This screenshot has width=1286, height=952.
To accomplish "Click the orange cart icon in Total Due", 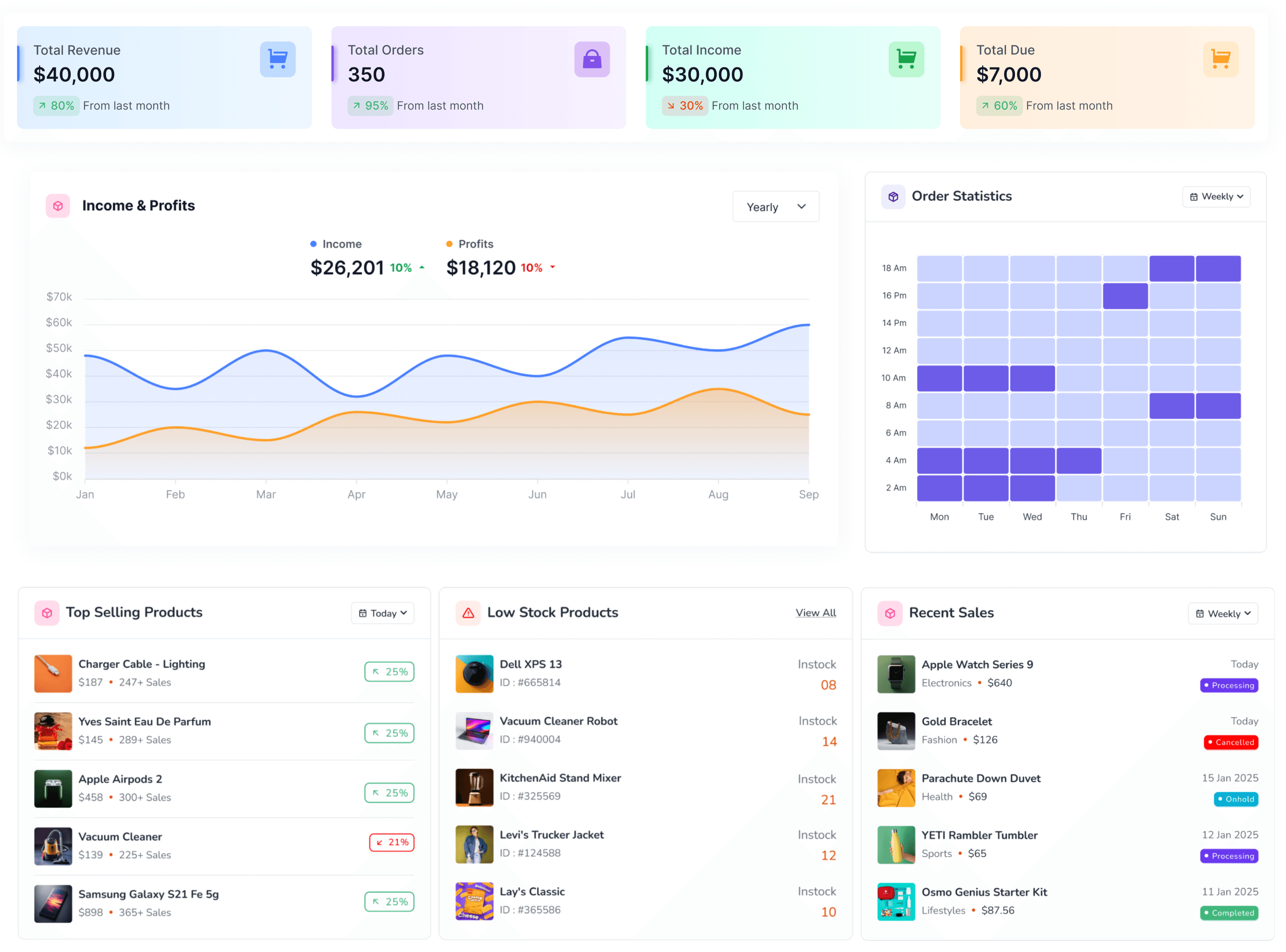I will pyautogui.click(x=1220, y=59).
